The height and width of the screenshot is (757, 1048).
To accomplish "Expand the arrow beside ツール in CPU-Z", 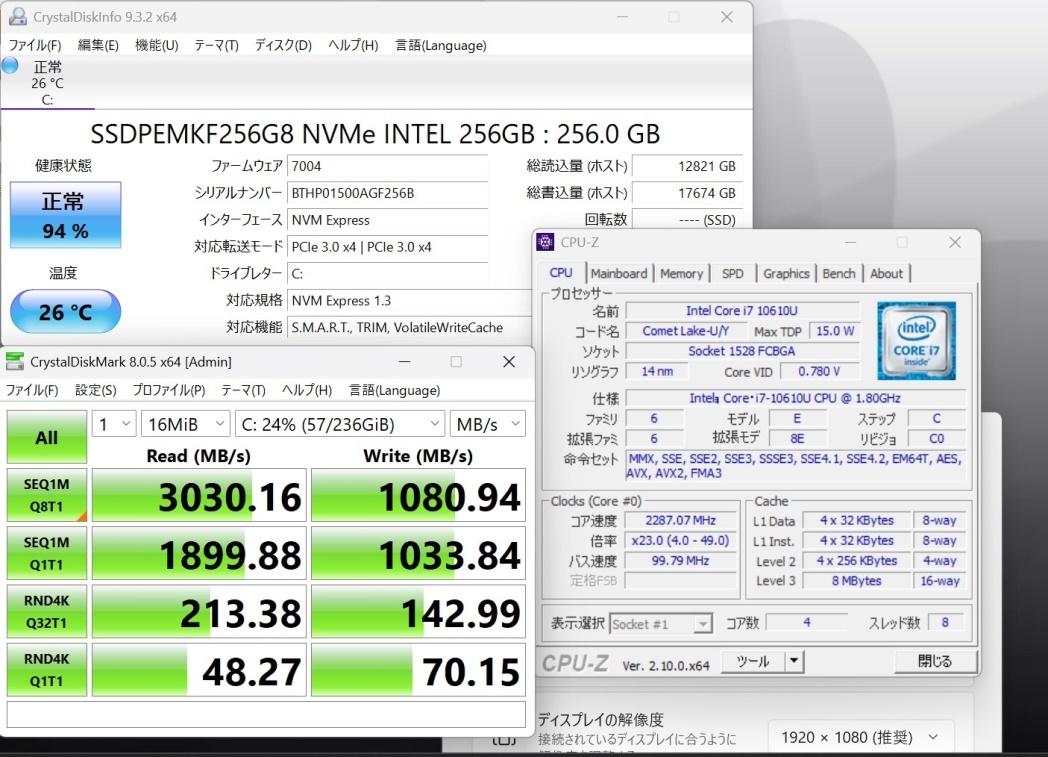I will click(x=794, y=661).
